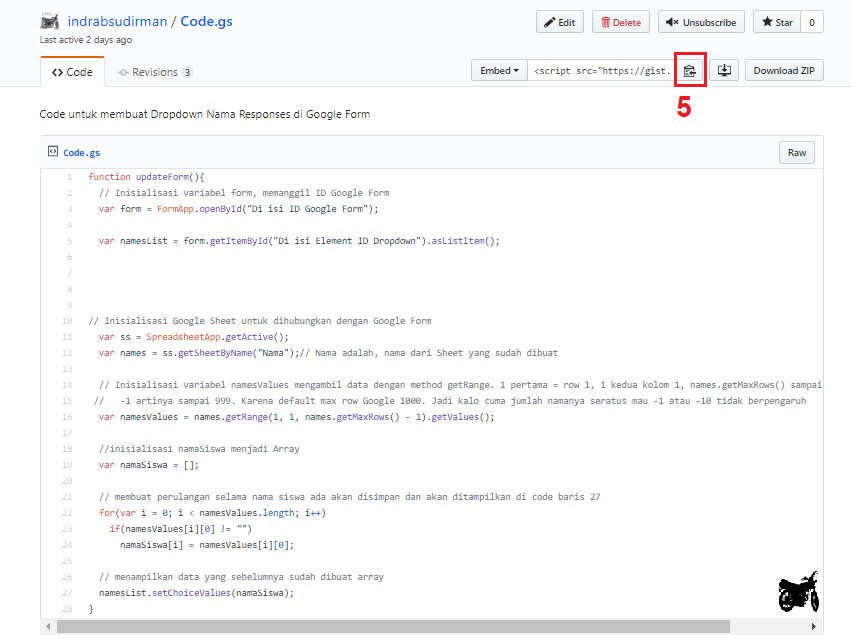
Task: Open the Embed dropdown menu
Action: point(499,71)
